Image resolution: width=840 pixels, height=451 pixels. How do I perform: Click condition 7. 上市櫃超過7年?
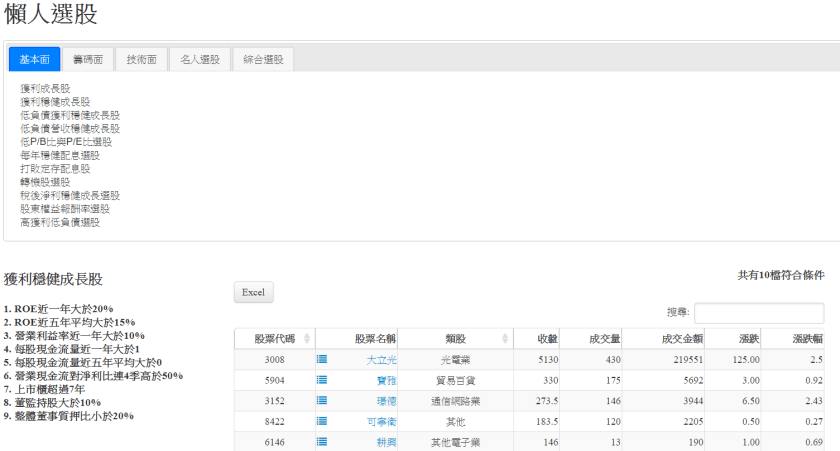[x=44, y=389]
